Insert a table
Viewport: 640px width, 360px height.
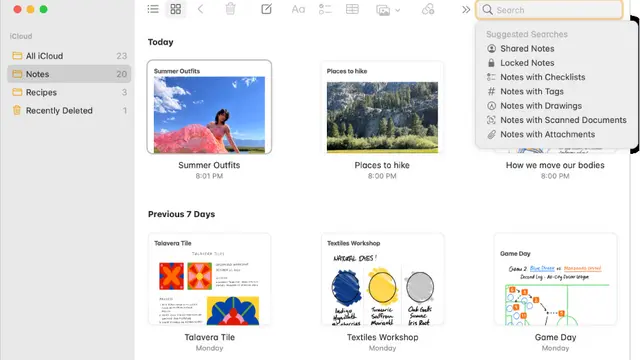coord(352,9)
